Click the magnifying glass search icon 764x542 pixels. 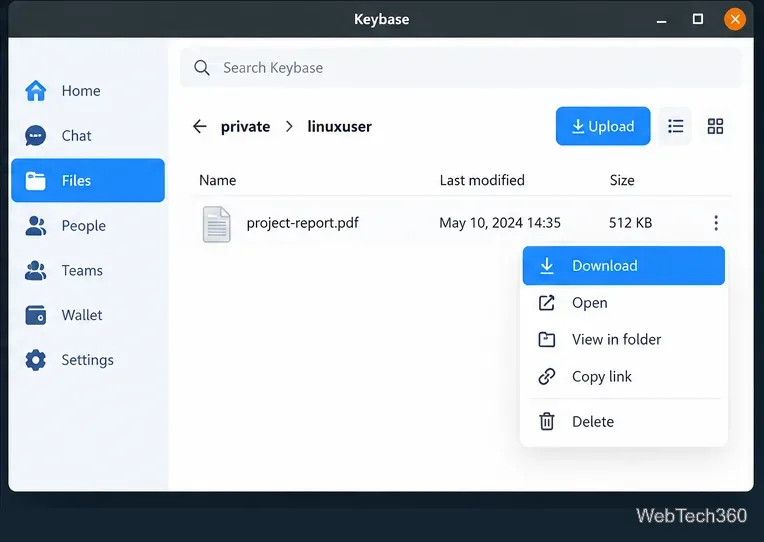point(202,68)
